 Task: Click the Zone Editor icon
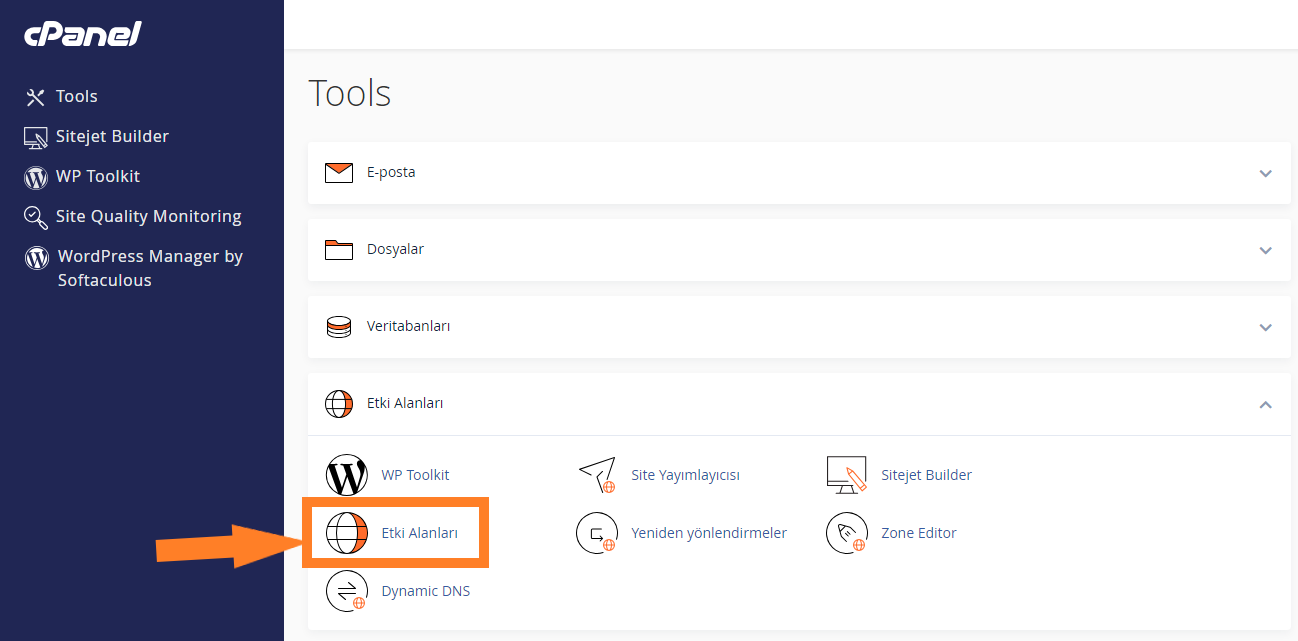pos(847,533)
